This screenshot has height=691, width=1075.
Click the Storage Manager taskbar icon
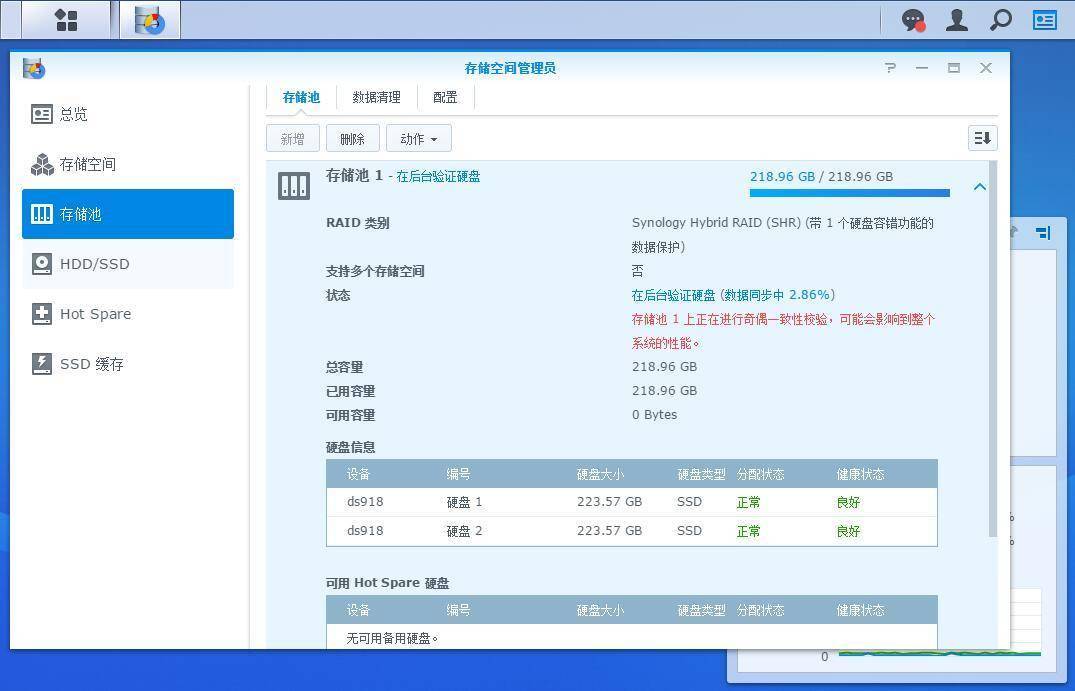tap(150, 20)
